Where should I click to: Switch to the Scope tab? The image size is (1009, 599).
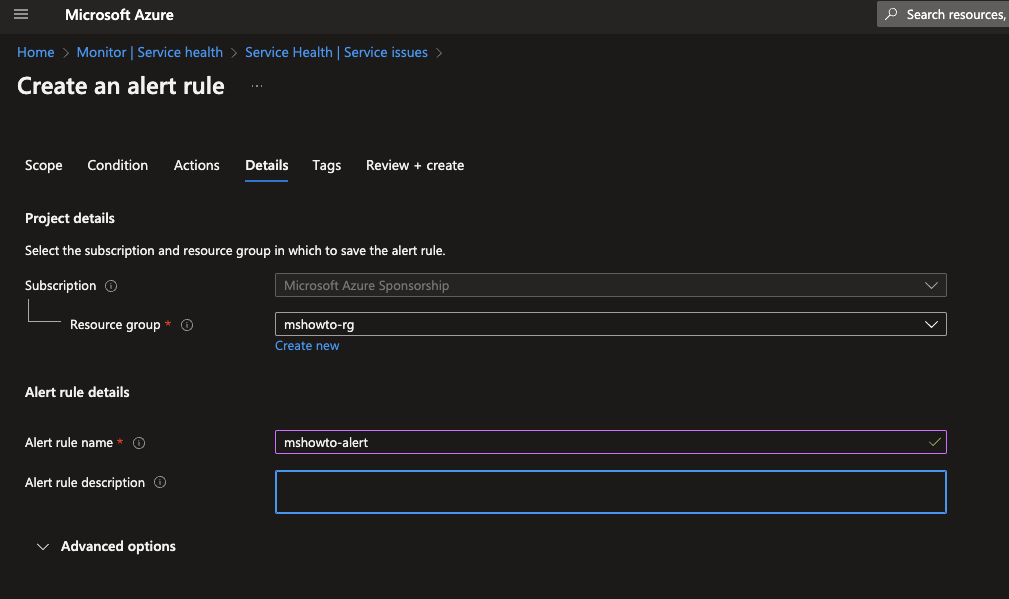[x=44, y=165]
